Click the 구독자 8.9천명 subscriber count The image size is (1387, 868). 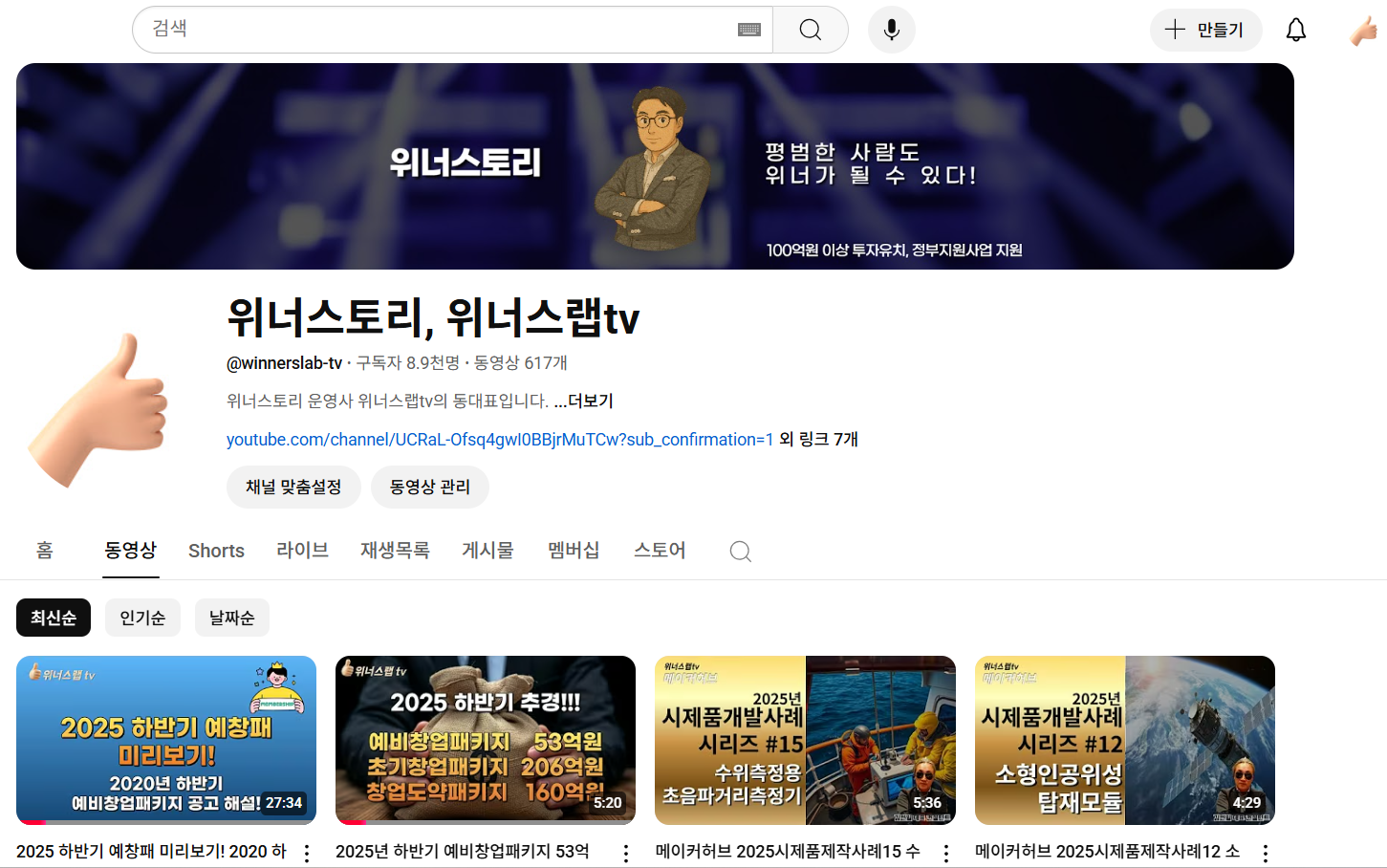408,363
